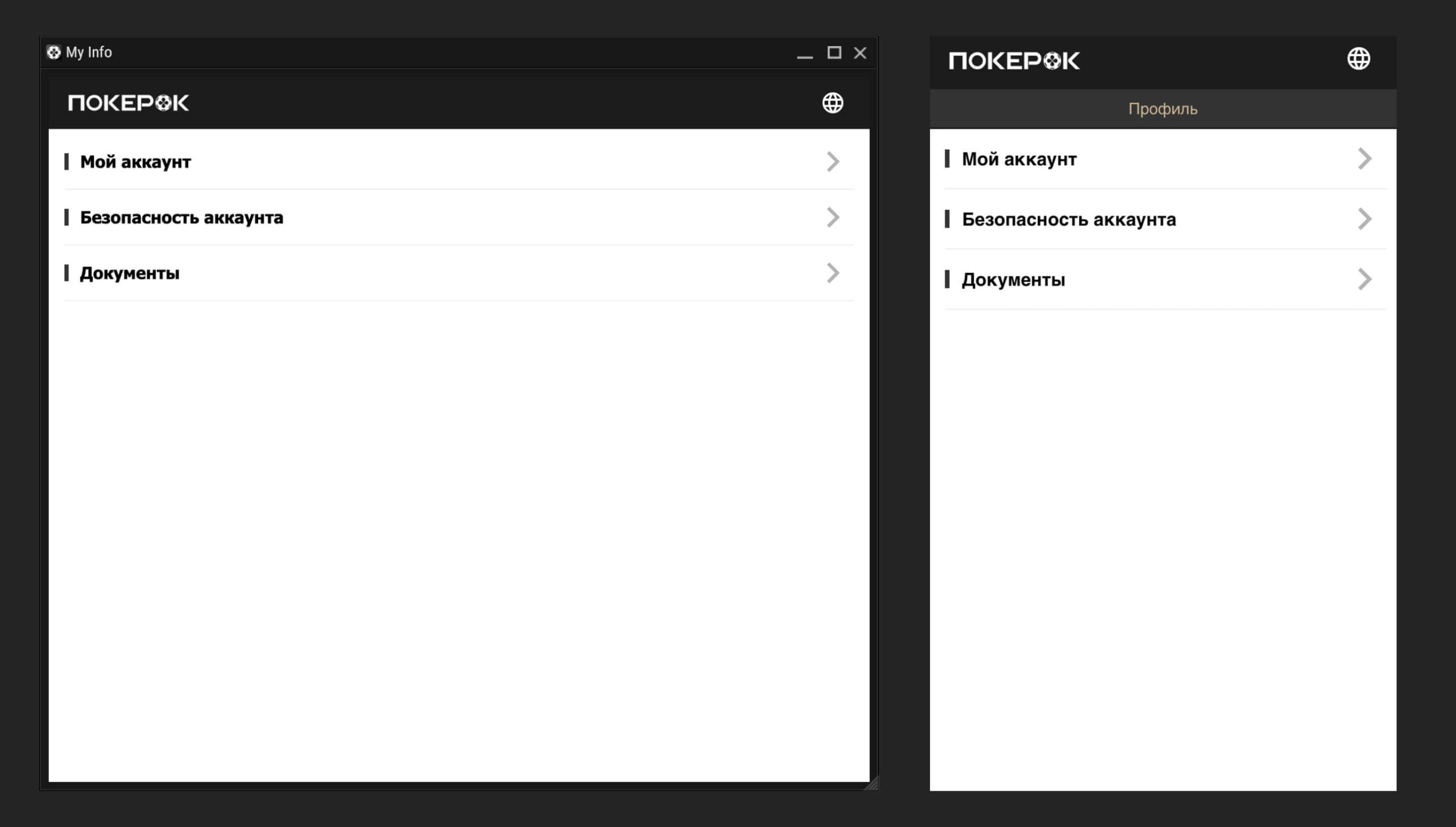
Task: Click the Документы row in the mobile view
Action: coord(1014,279)
